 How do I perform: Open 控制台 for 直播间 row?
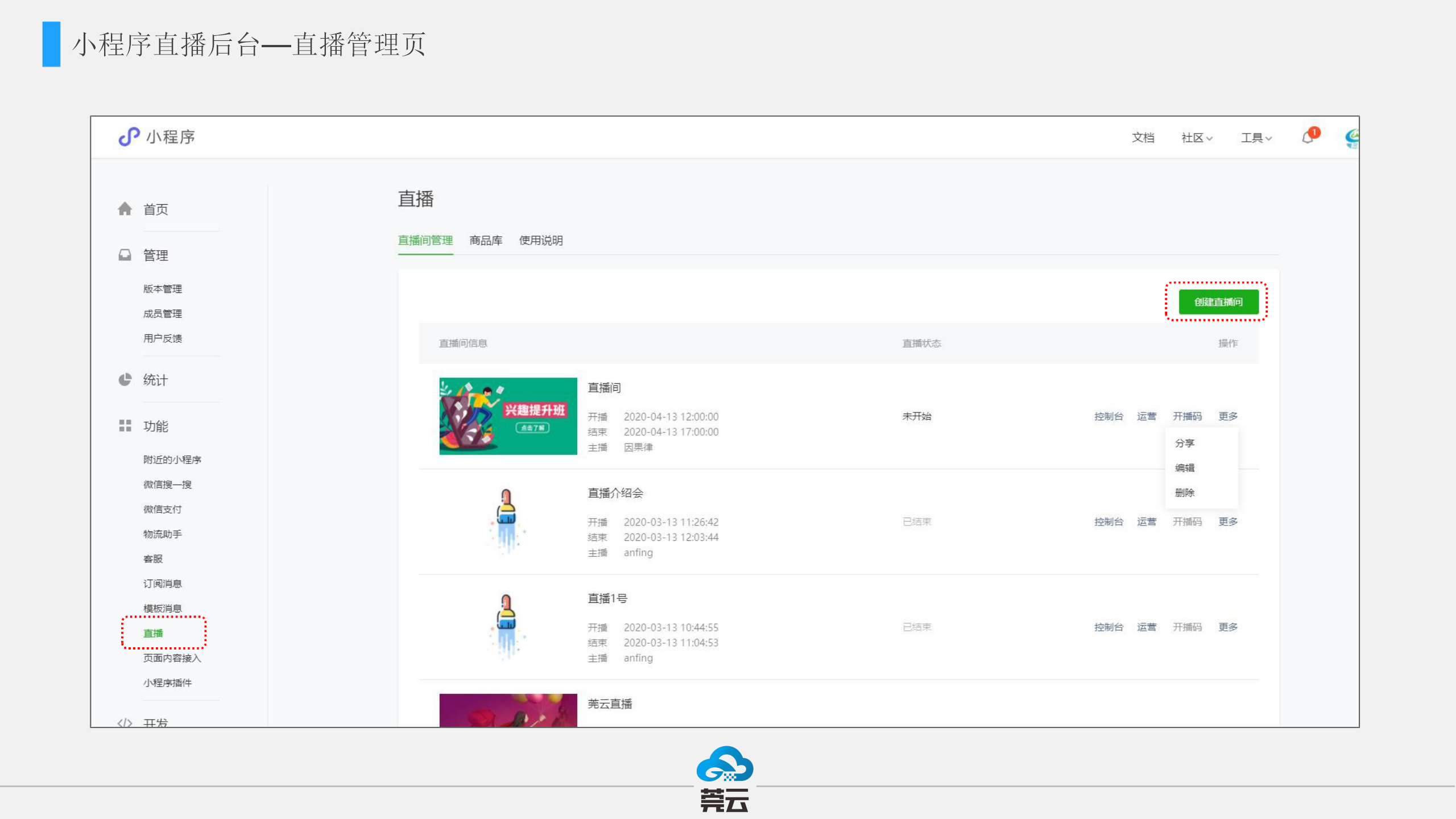tap(1108, 416)
